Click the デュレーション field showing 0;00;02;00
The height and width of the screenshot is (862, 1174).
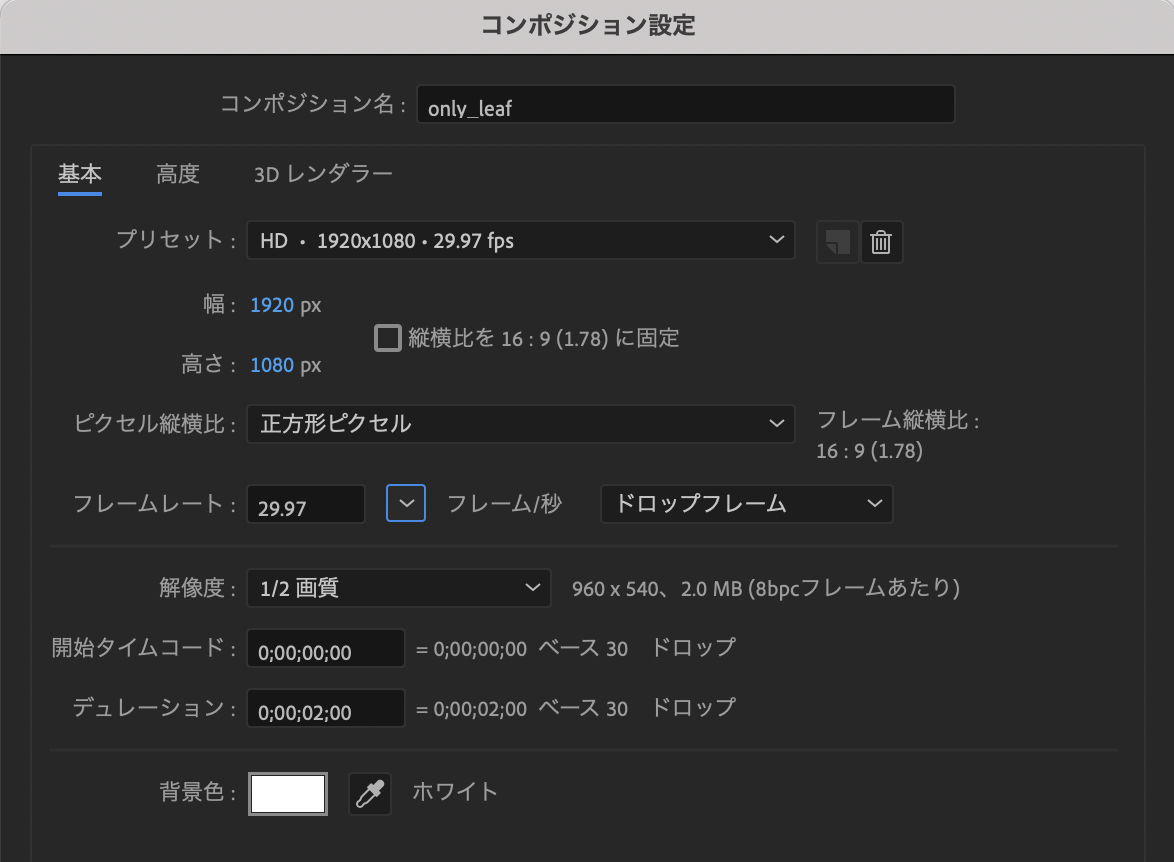click(324, 708)
